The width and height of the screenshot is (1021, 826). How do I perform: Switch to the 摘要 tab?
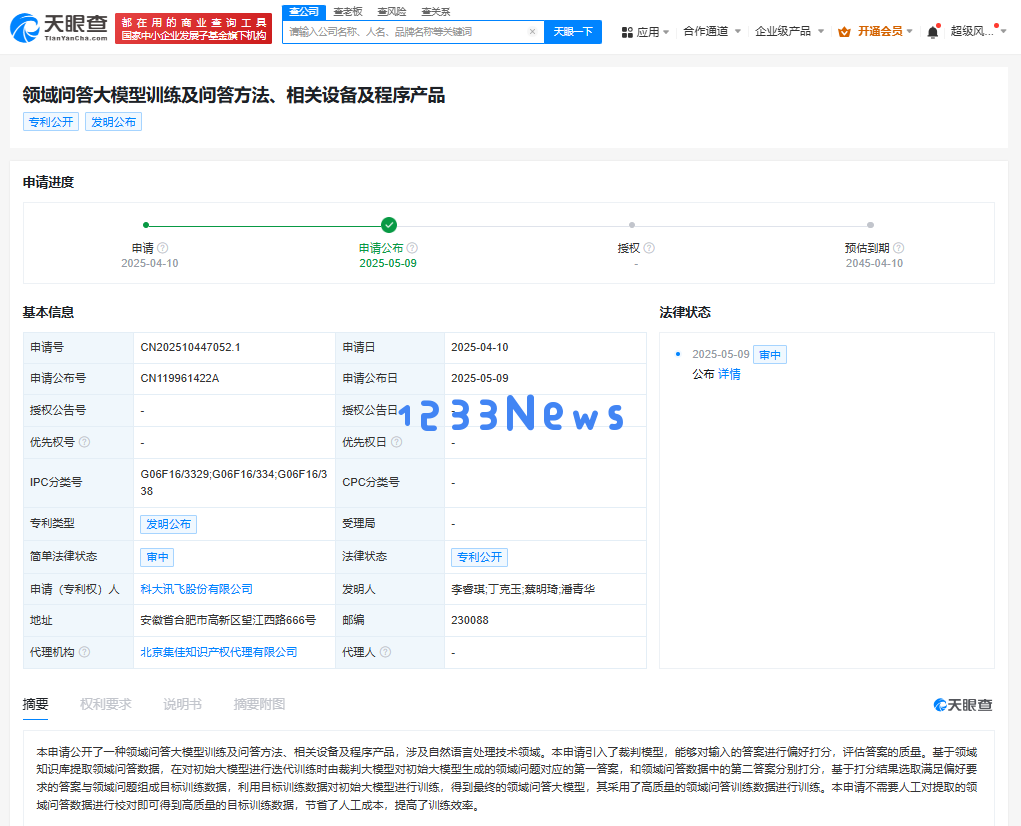pos(35,704)
